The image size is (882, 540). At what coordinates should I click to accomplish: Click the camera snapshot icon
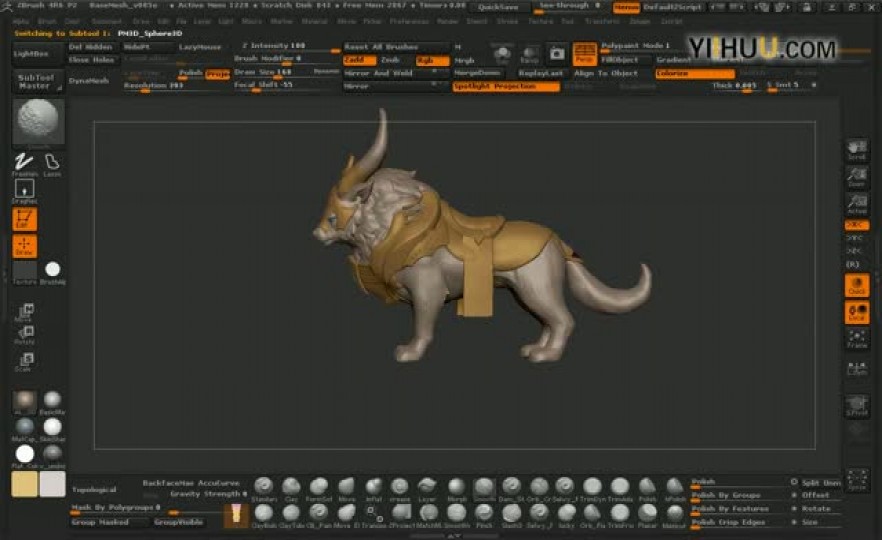point(557,54)
